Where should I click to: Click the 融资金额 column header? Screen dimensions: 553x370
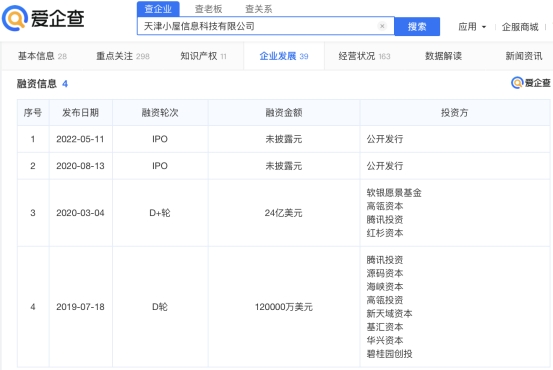(284, 113)
